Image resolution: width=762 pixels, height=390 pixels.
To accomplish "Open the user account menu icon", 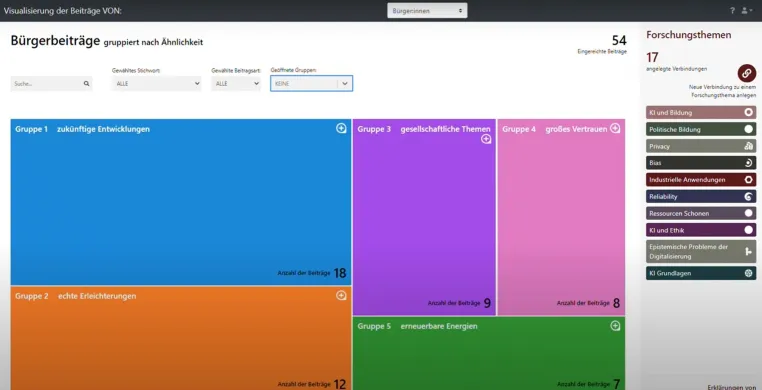I will click(x=747, y=10).
